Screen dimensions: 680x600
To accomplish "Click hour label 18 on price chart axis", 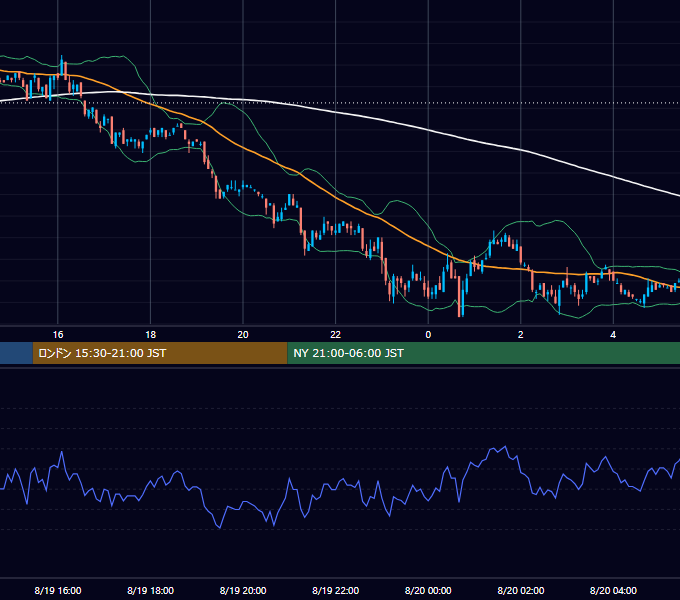I will [x=150, y=335].
